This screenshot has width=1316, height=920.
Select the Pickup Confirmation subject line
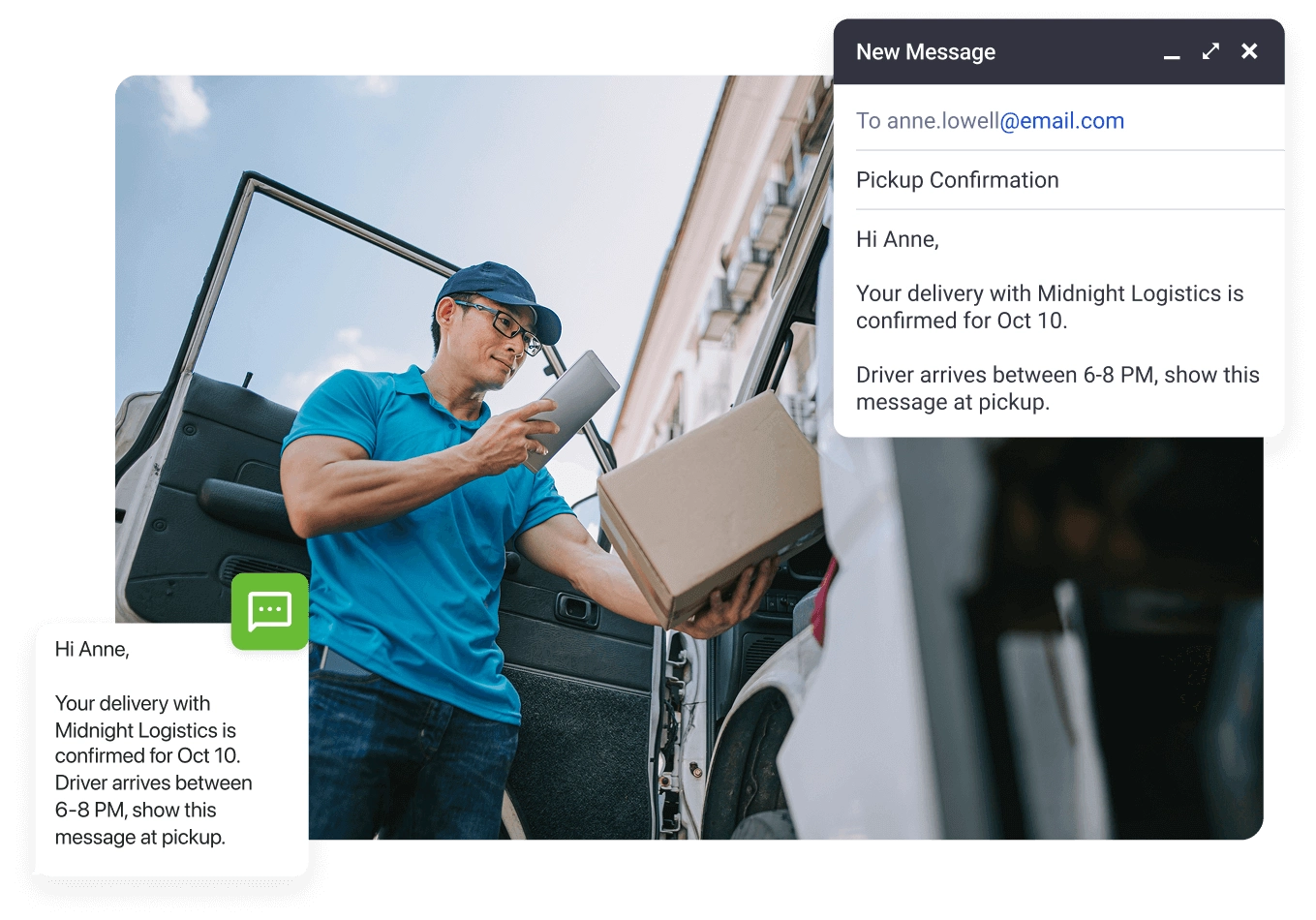[957, 180]
